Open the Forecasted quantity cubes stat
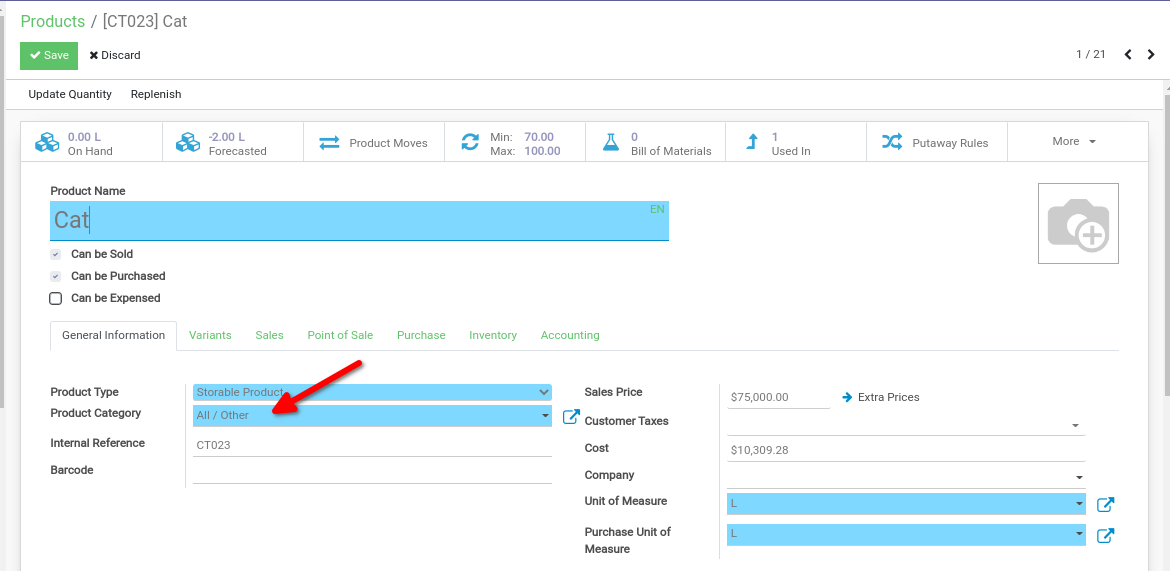 [x=188, y=143]
